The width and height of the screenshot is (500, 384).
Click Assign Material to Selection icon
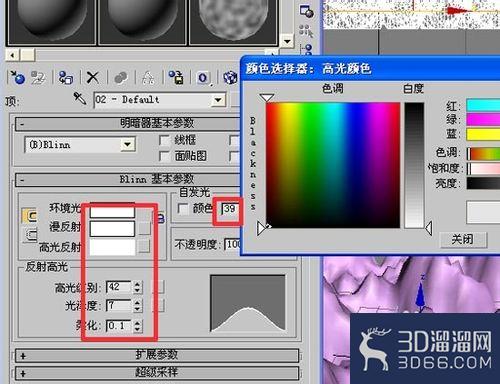pos(66,77)
